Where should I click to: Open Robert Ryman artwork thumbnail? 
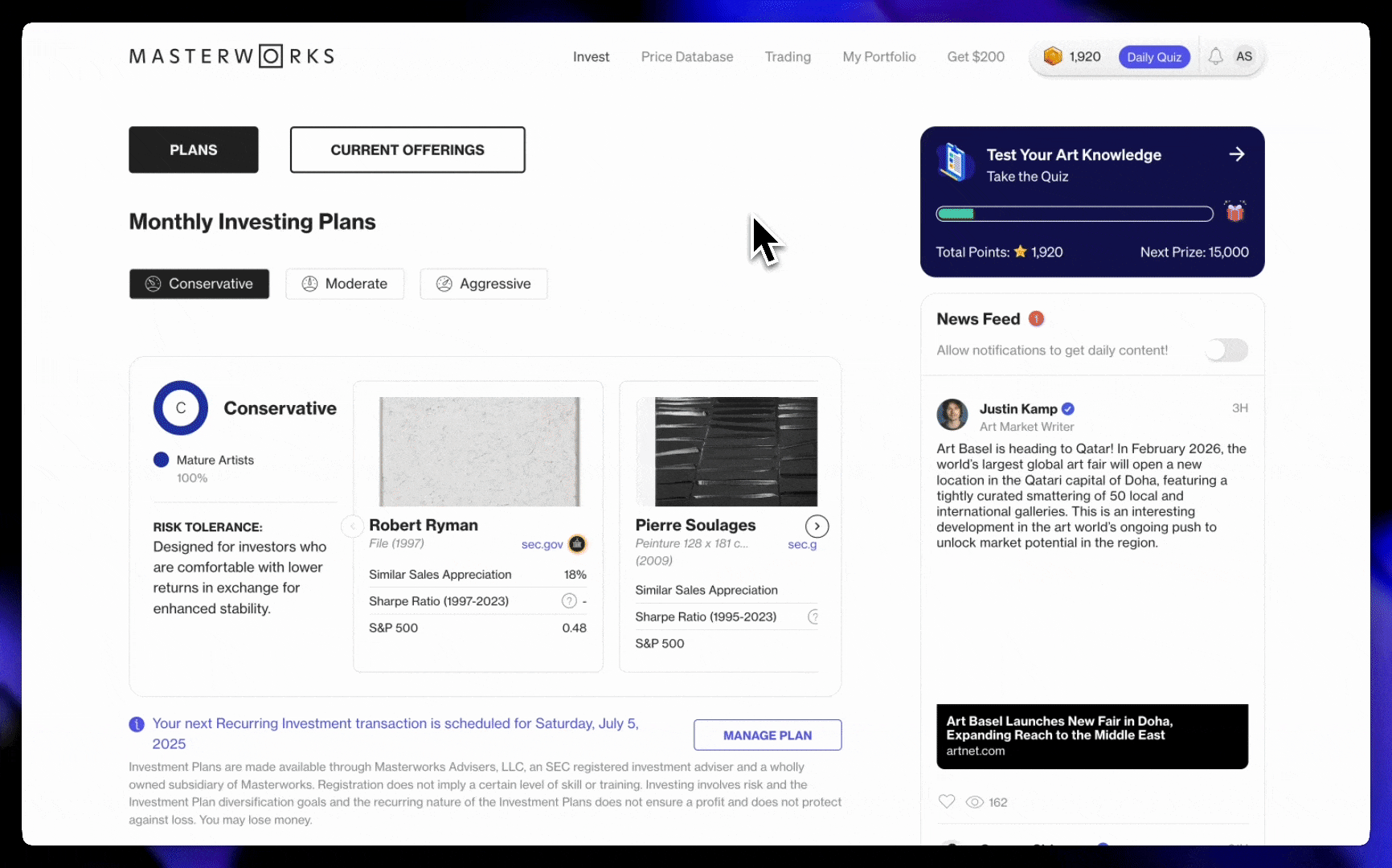click(479, 452)
